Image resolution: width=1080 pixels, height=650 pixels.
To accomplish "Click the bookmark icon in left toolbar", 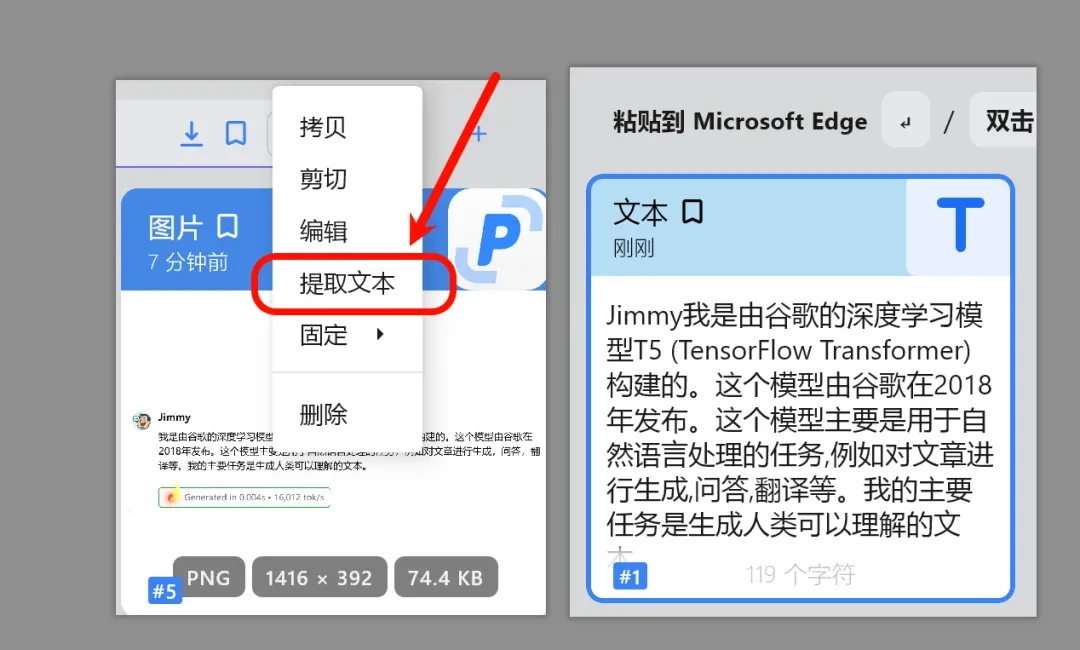I will click(236, 134).
